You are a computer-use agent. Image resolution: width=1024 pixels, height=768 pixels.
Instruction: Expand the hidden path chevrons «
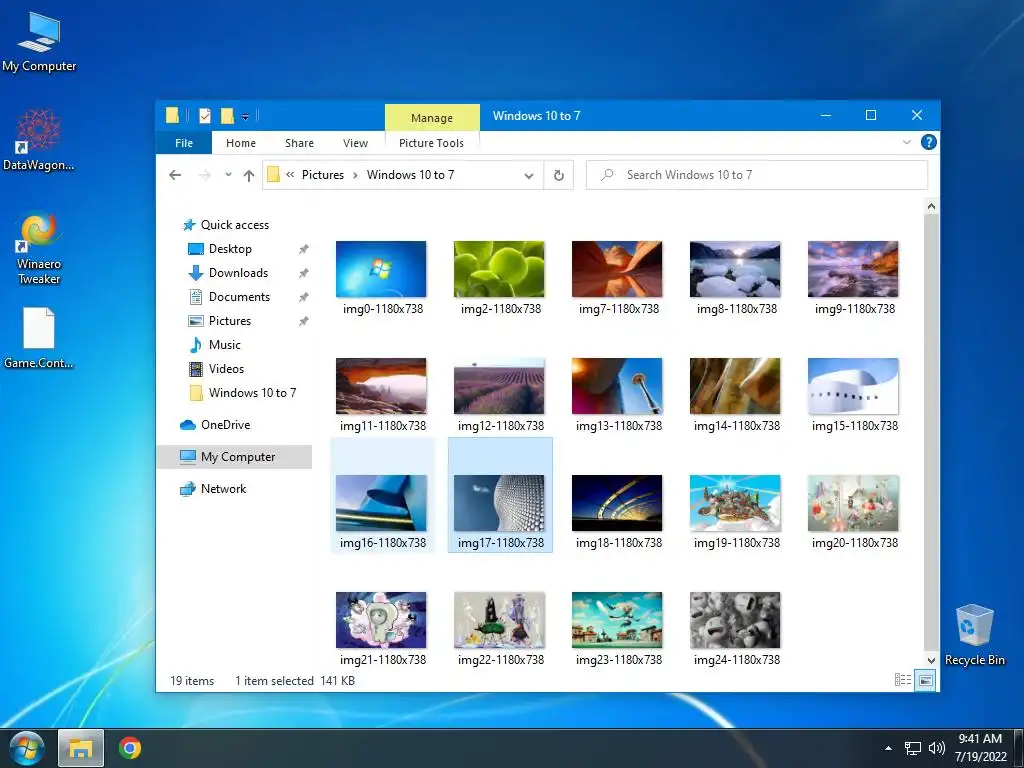290,175
